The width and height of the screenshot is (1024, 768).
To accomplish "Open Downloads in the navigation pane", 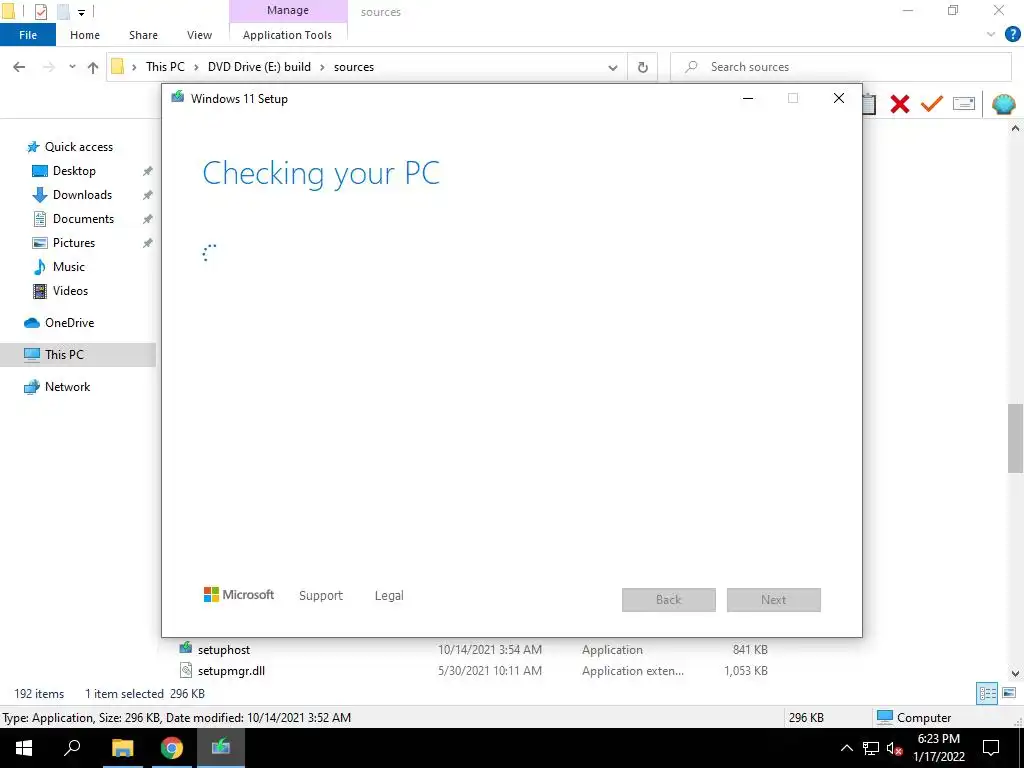I will pyautogui.click(x=82, y=195).
